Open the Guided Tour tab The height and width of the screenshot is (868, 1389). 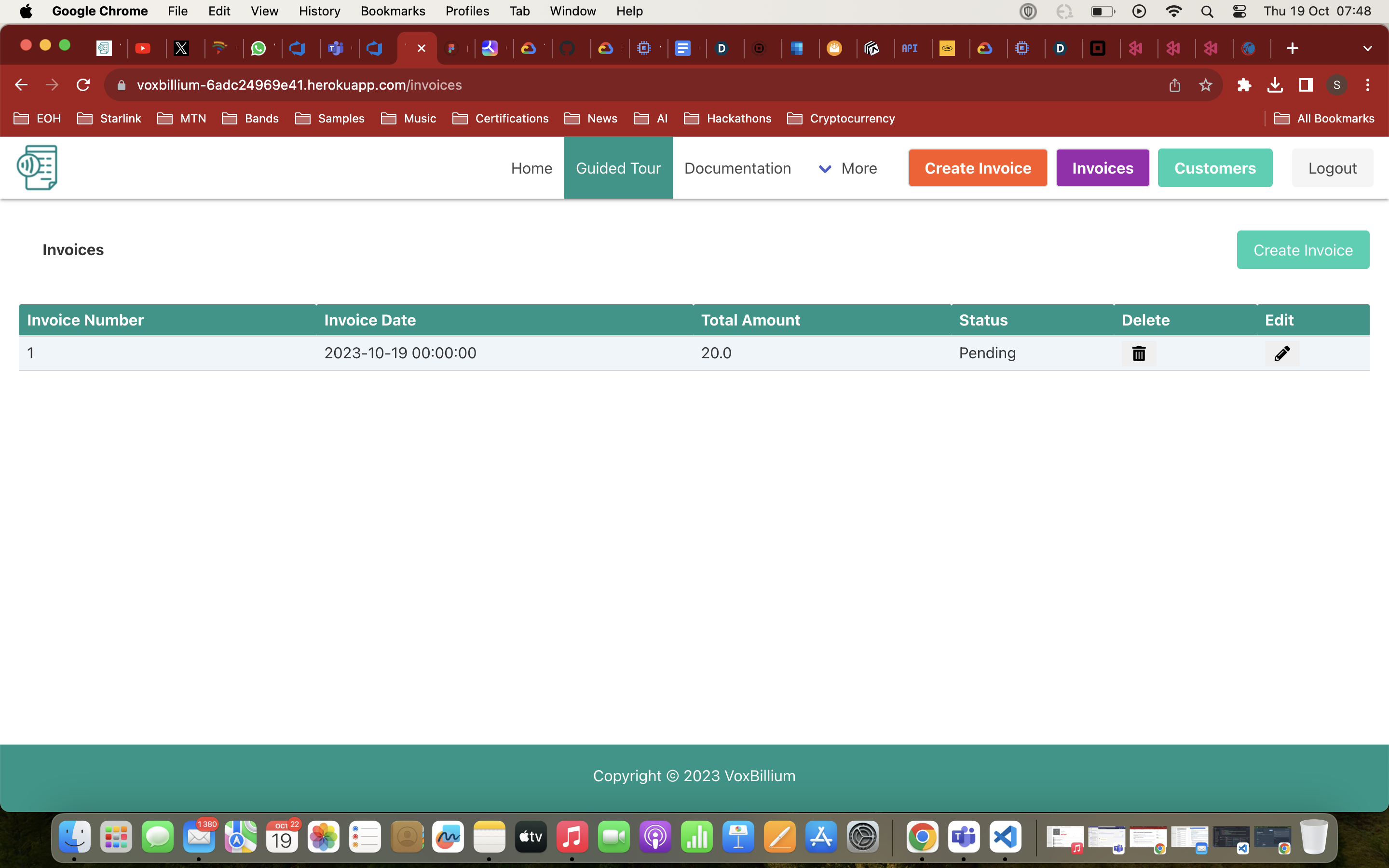618,168
